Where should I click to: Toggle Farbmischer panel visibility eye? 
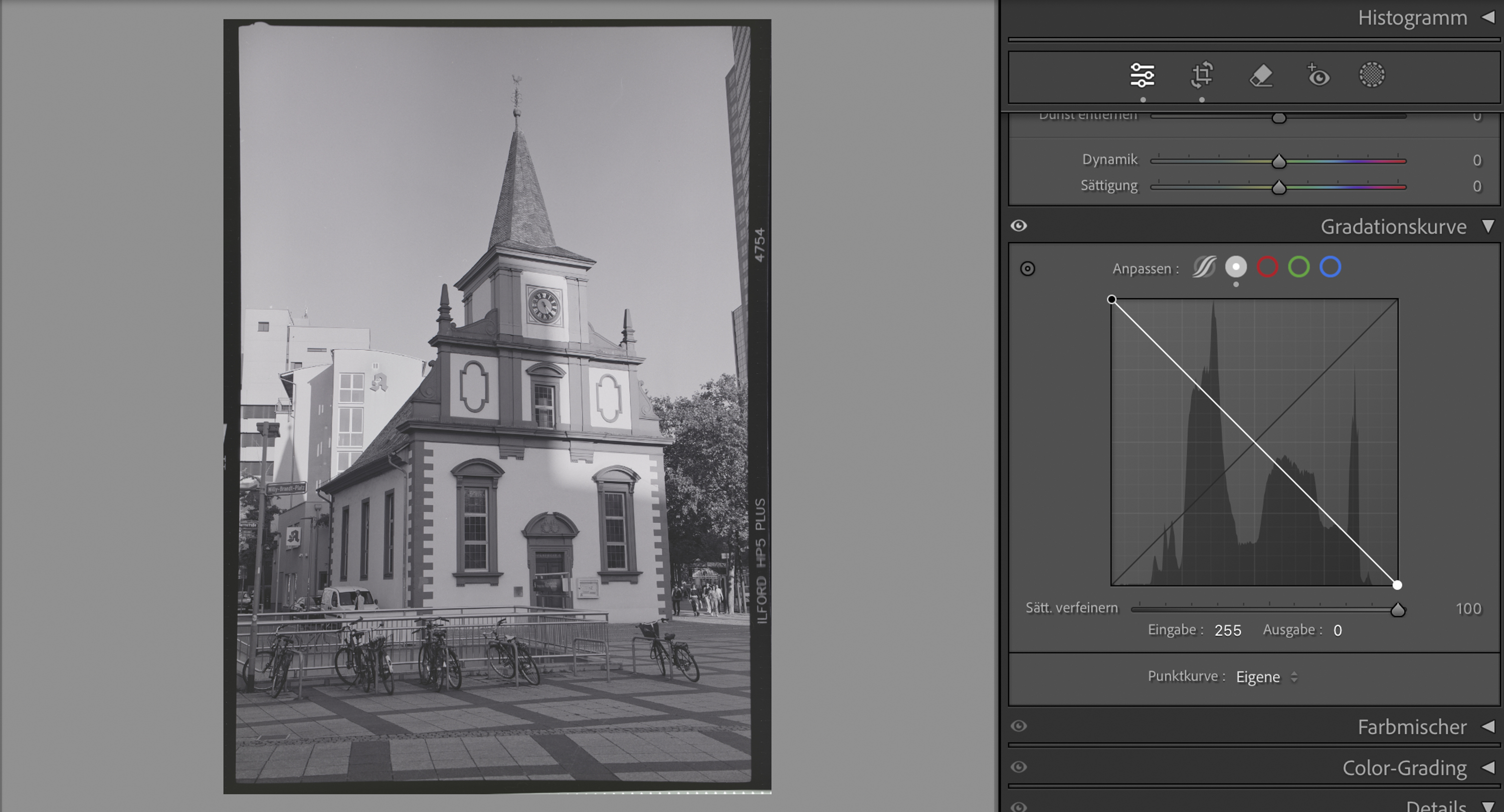point(1019,726)
